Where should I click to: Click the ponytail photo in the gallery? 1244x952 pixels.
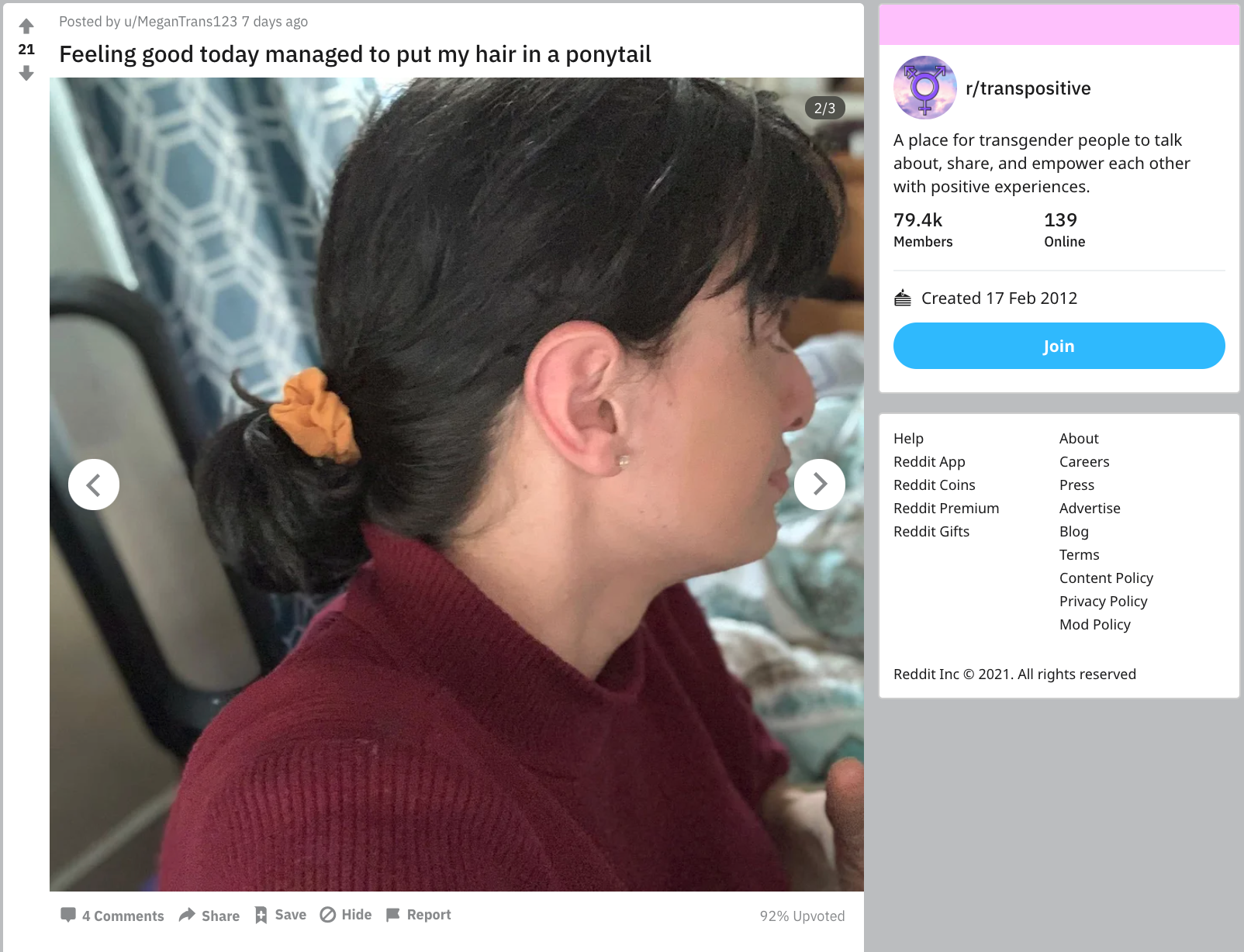pyautogui.click(x=457, y=485)
